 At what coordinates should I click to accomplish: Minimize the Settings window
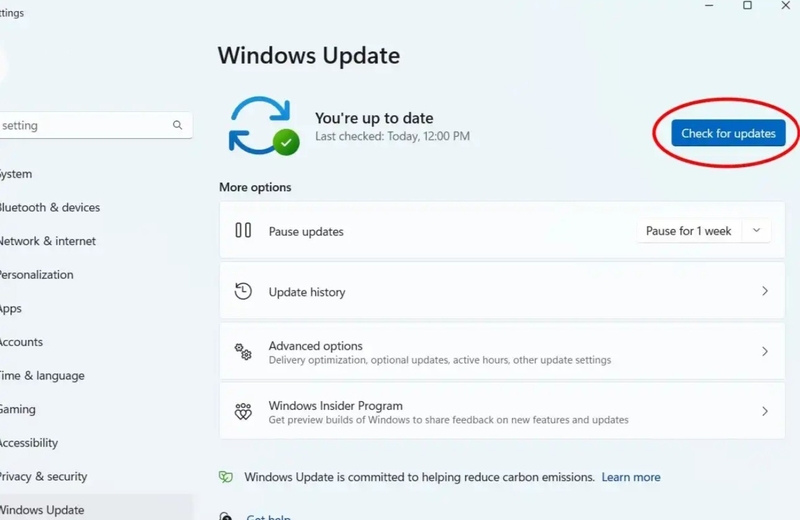(709, 5)
